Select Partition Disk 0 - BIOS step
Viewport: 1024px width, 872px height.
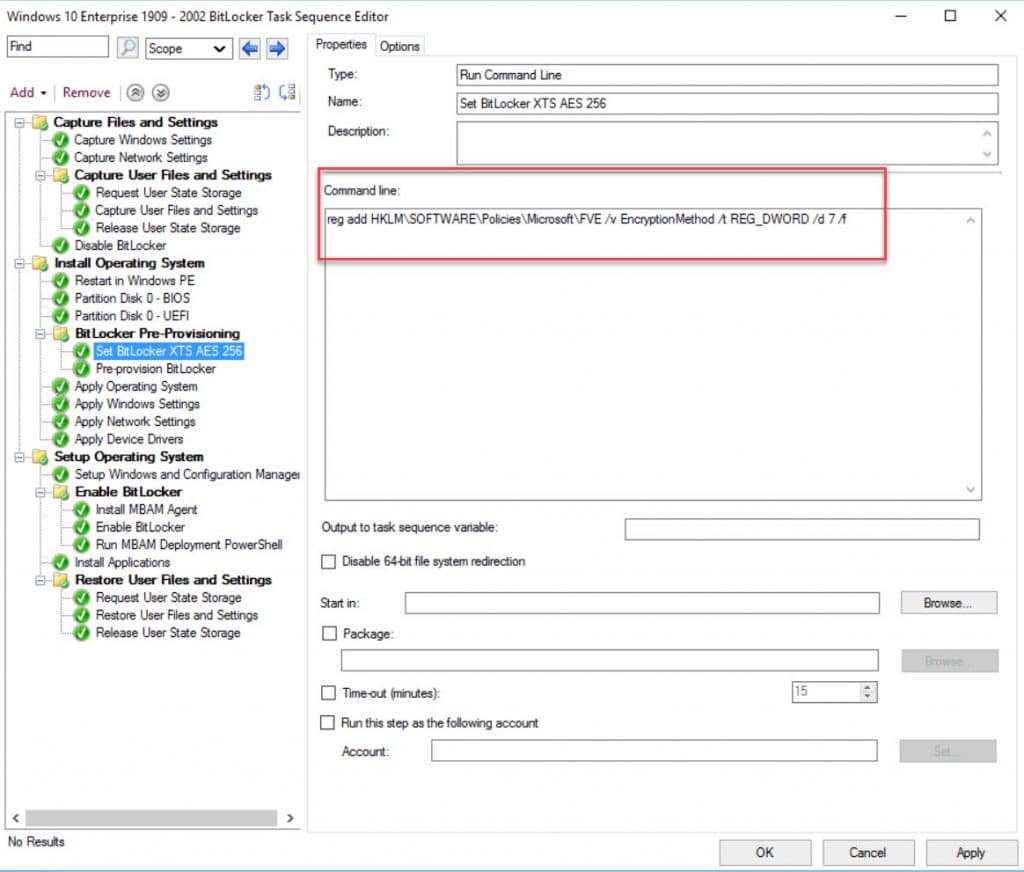pyautogui.click(x=132, y=299)
